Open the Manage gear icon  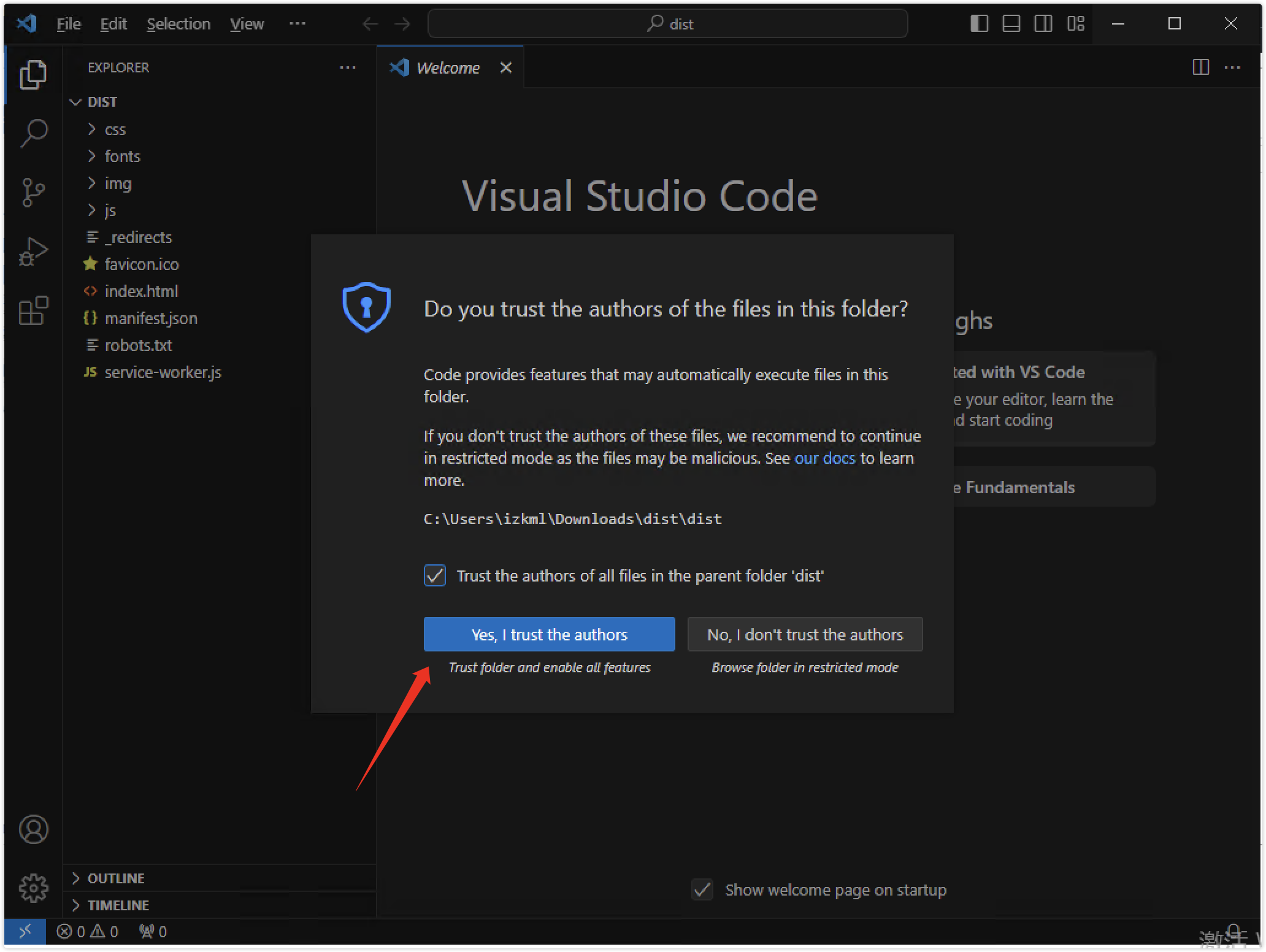click(33, 888)
